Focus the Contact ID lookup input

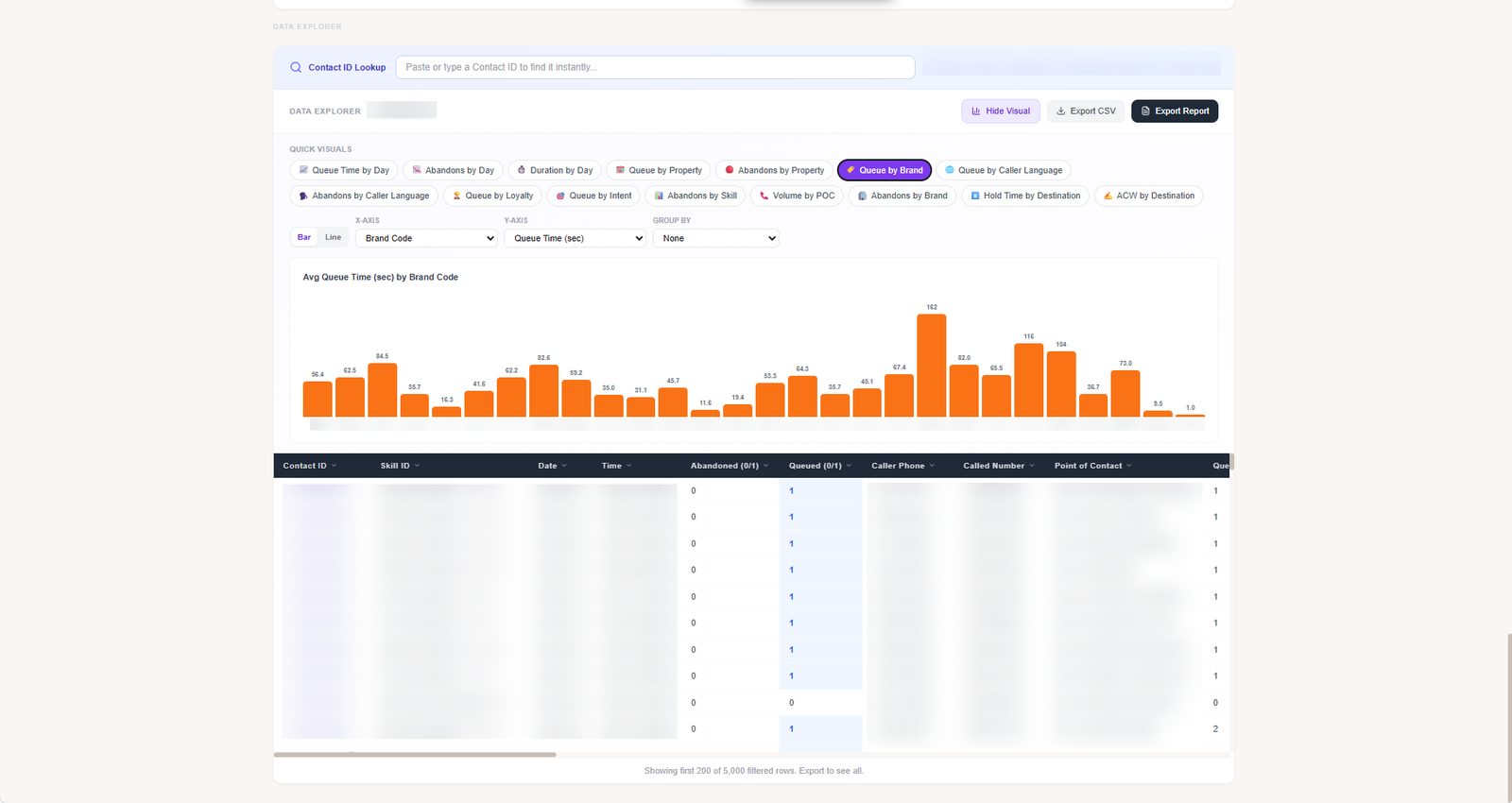(655, 67)
